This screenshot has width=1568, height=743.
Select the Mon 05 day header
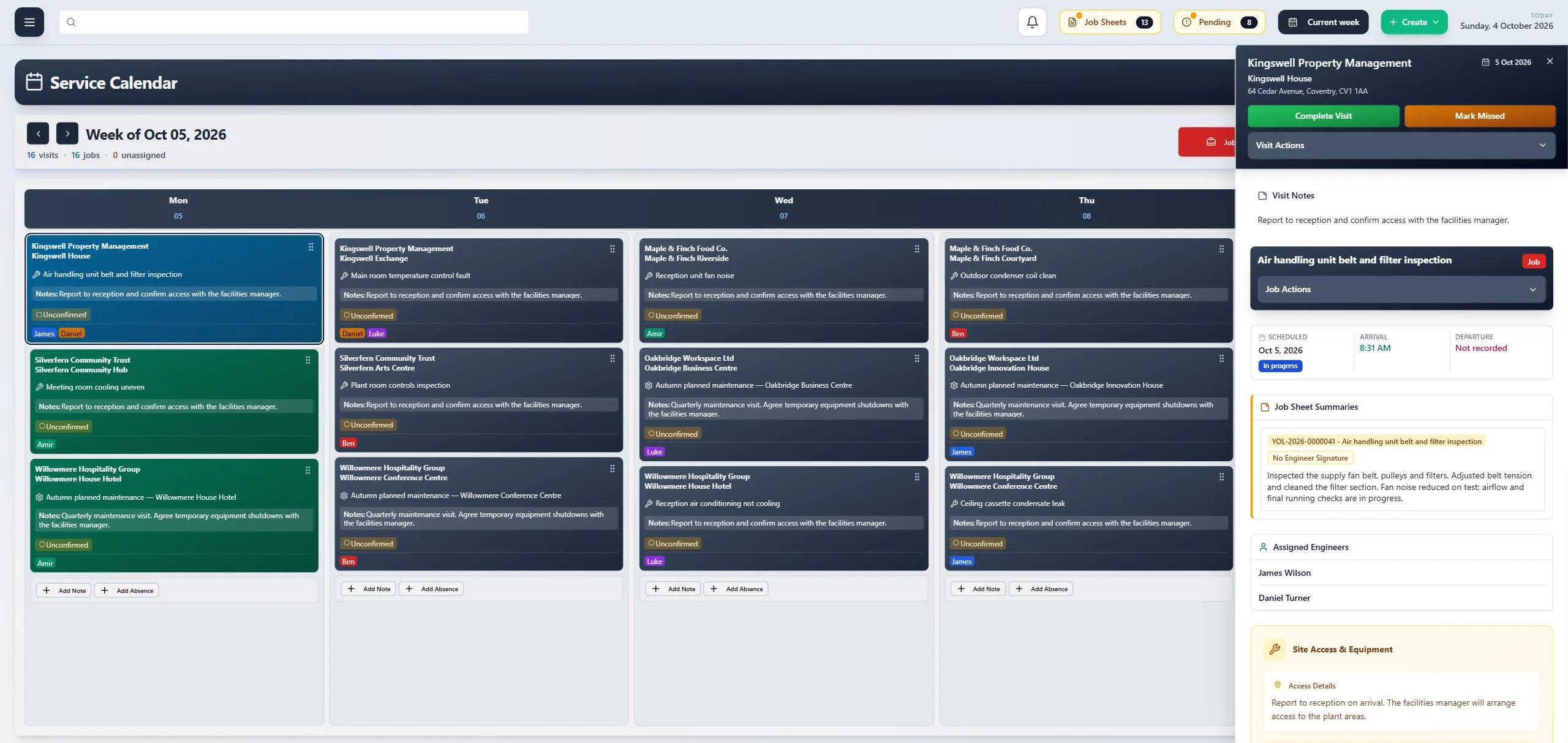[x=178, y=208]
